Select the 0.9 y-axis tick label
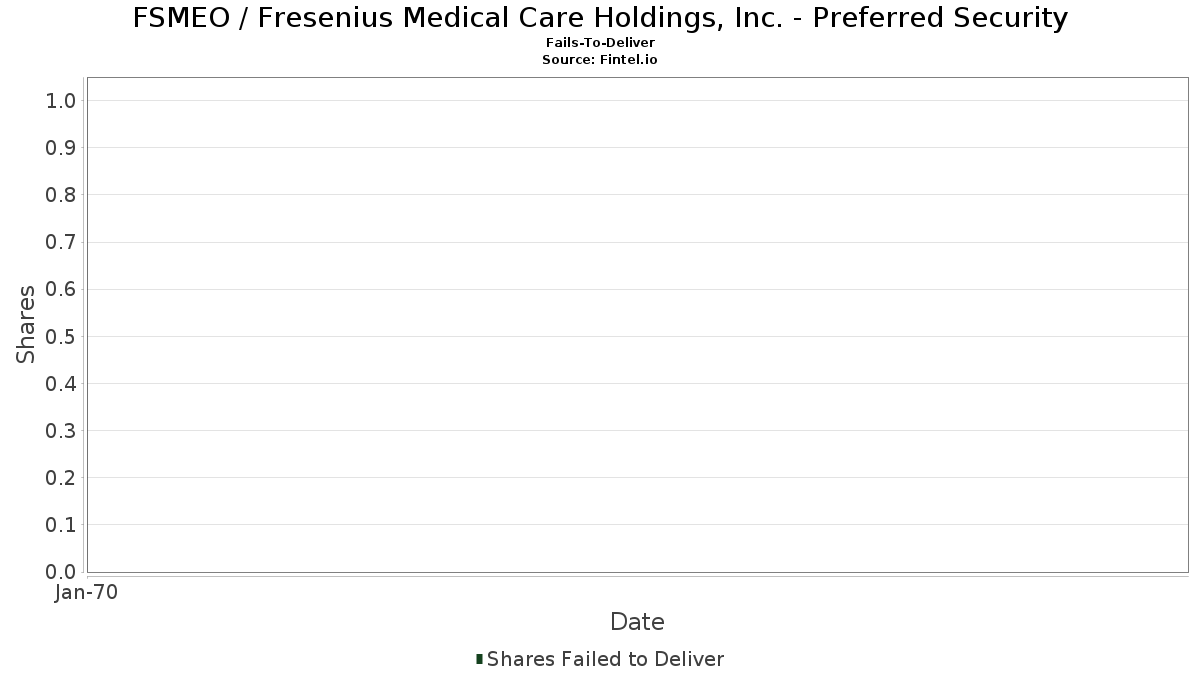 61,148
